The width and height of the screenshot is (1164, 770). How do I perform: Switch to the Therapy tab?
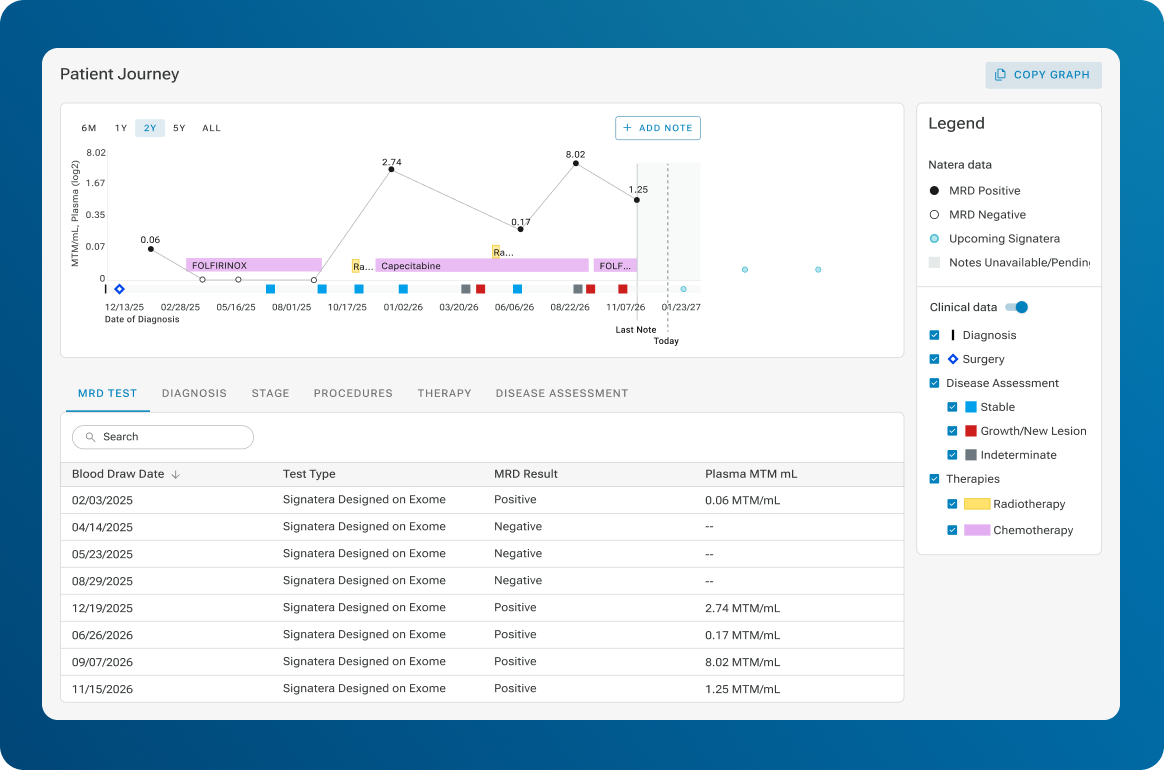(x=444, y=393)
